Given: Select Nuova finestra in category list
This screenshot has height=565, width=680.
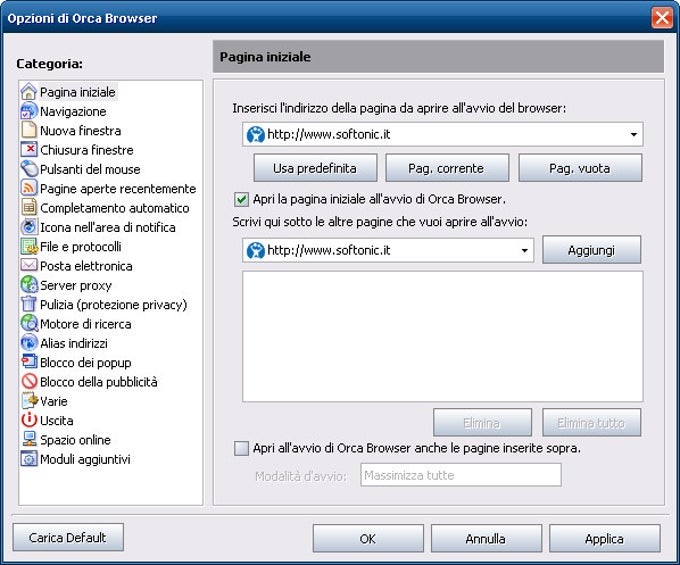Looking at the screenshot, I should pos(80,131).
